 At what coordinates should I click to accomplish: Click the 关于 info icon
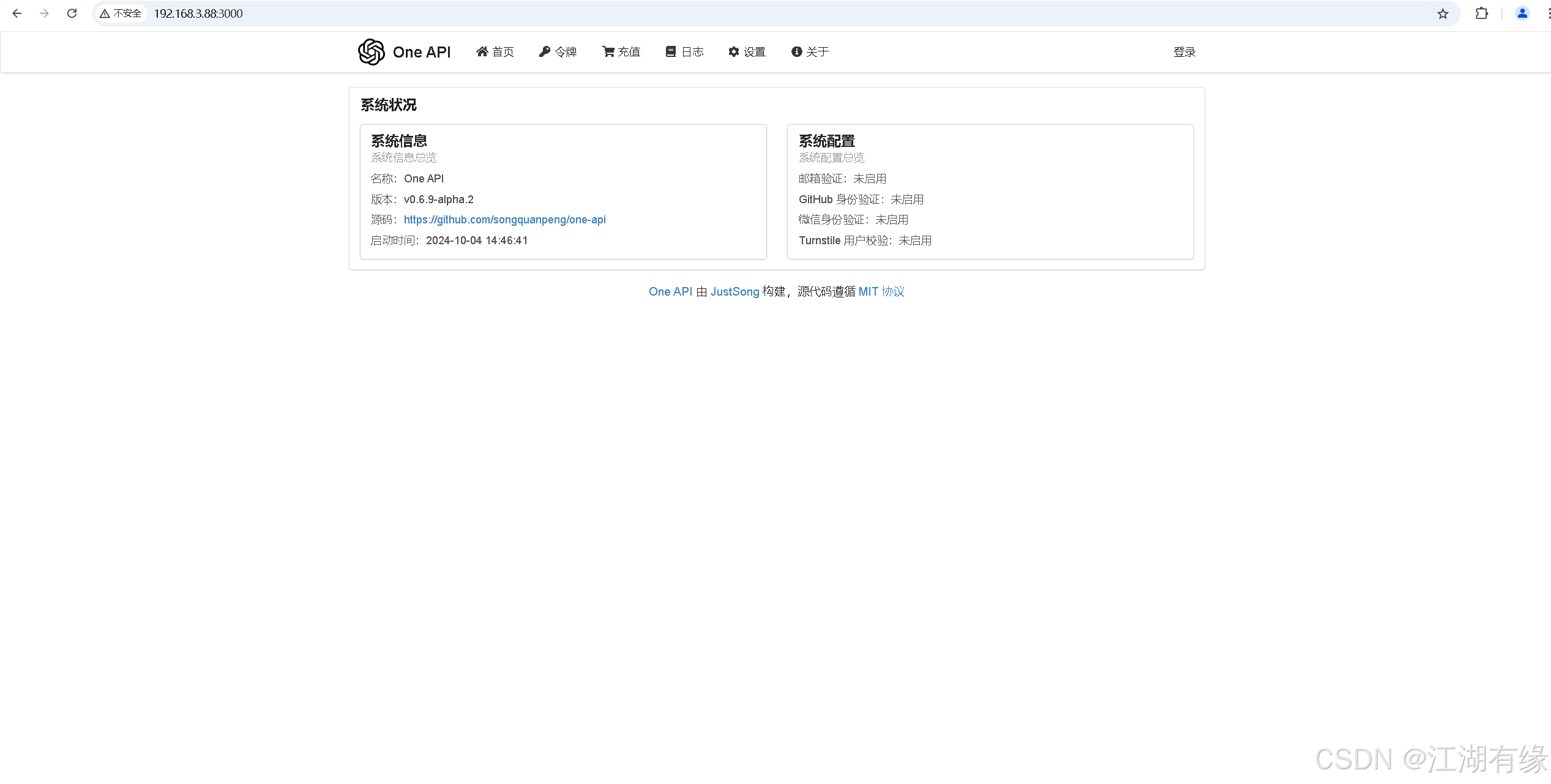(796, 51)
